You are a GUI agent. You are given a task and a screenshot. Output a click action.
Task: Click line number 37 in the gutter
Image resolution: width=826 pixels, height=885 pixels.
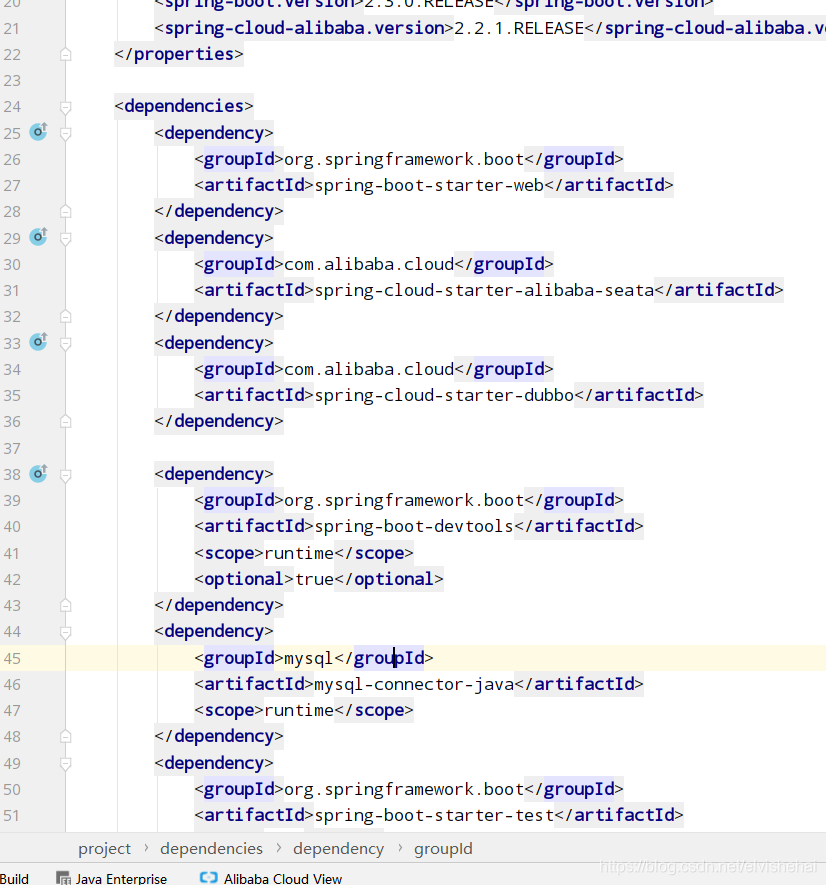pos(12,449)
